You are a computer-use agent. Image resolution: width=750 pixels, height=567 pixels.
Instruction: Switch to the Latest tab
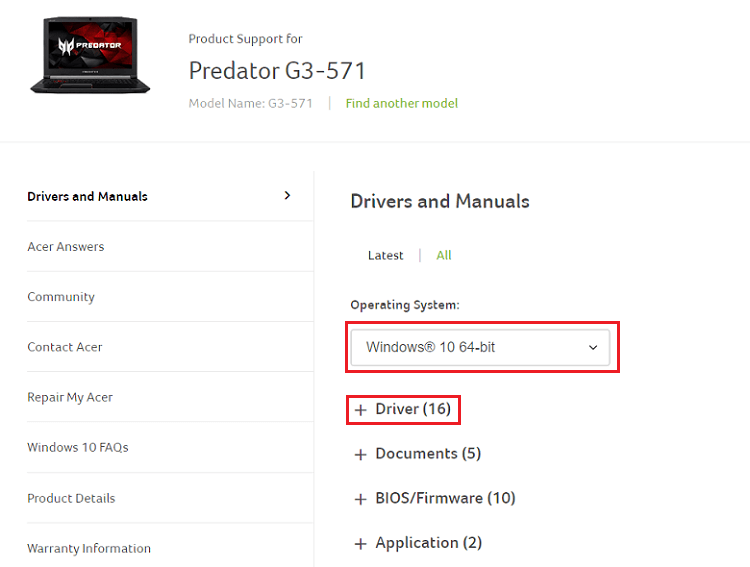pos(386,256)
